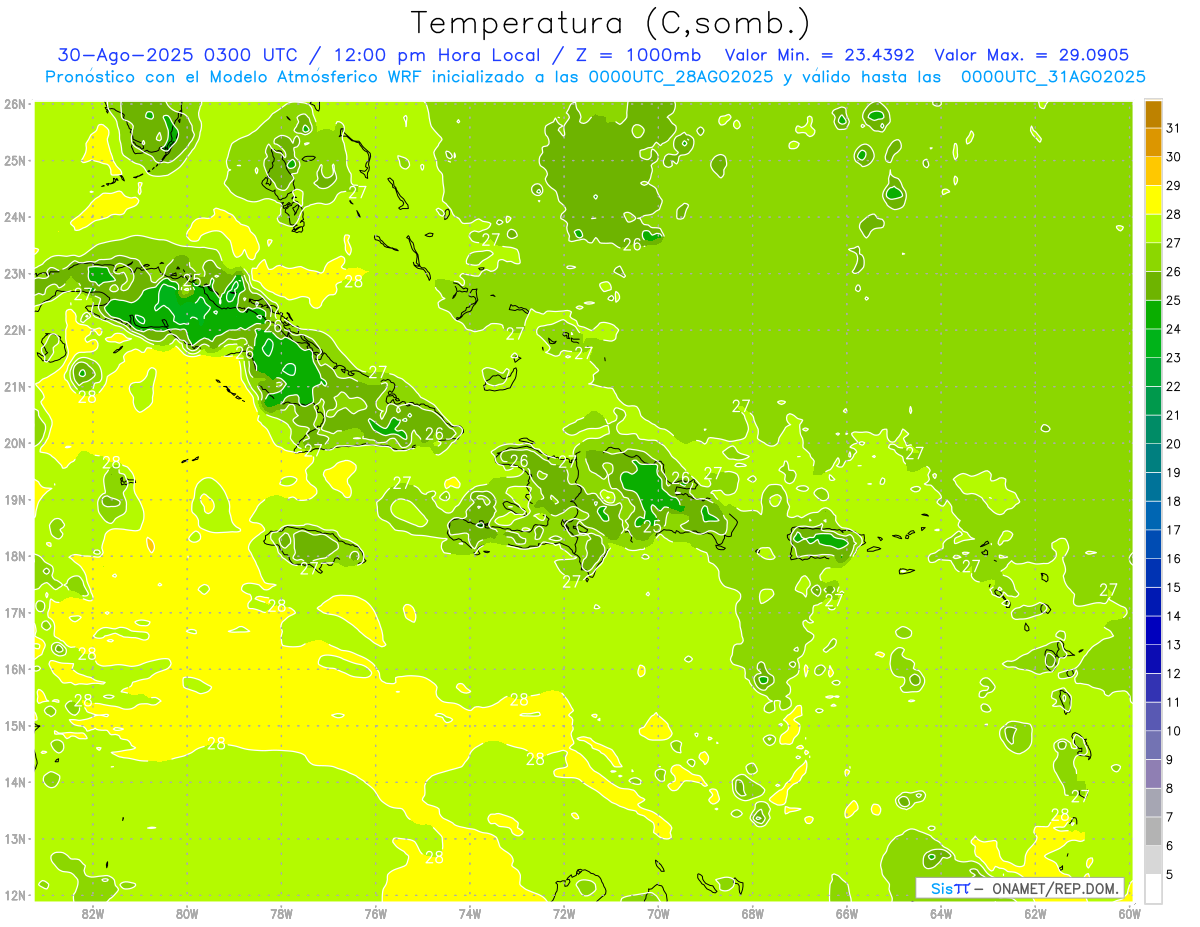Click the '72W' longitude axis label
This screenshot has width=1200, height=927.
564,913
